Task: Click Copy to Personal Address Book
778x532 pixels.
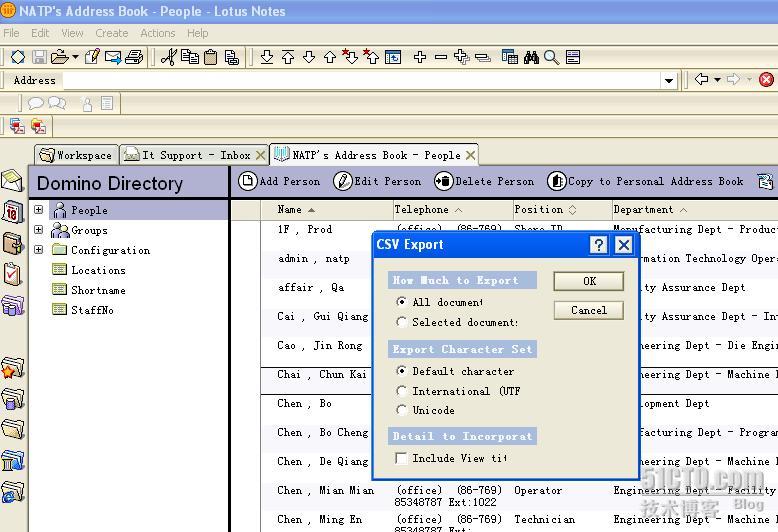Action: (646, 181)
